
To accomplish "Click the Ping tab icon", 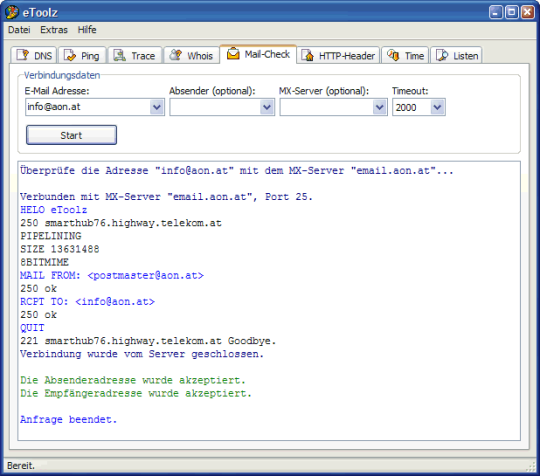I will tap(70, 55).
